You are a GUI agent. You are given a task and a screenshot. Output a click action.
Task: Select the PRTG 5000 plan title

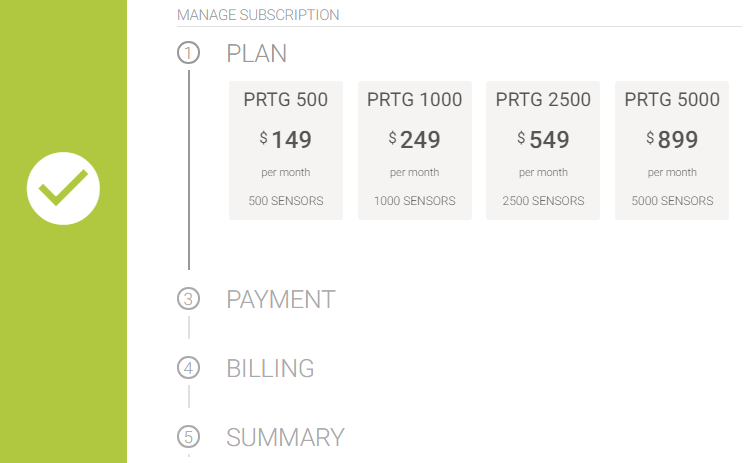pos(672,100)
